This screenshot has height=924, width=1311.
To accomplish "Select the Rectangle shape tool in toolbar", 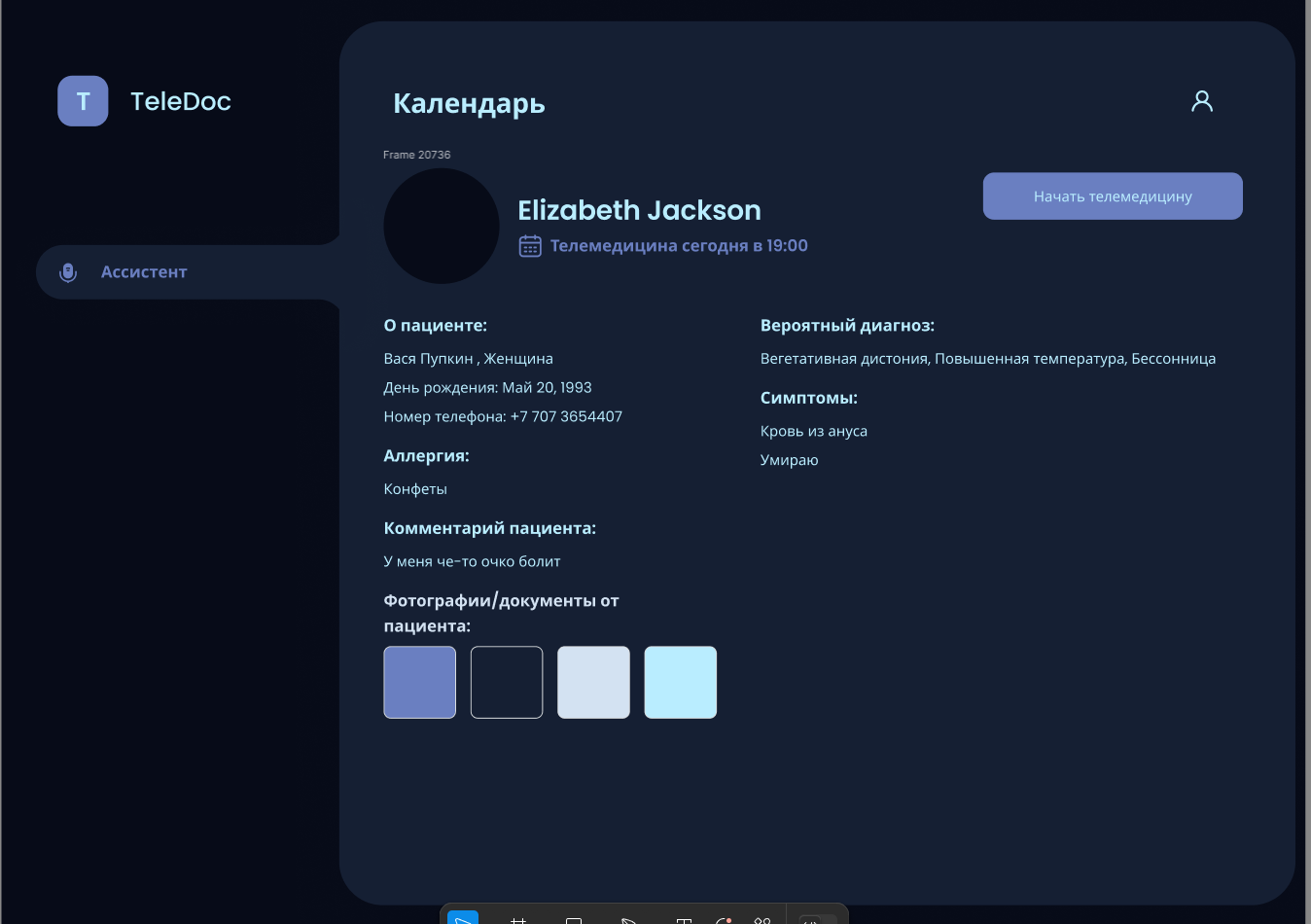I will point(574,919).
